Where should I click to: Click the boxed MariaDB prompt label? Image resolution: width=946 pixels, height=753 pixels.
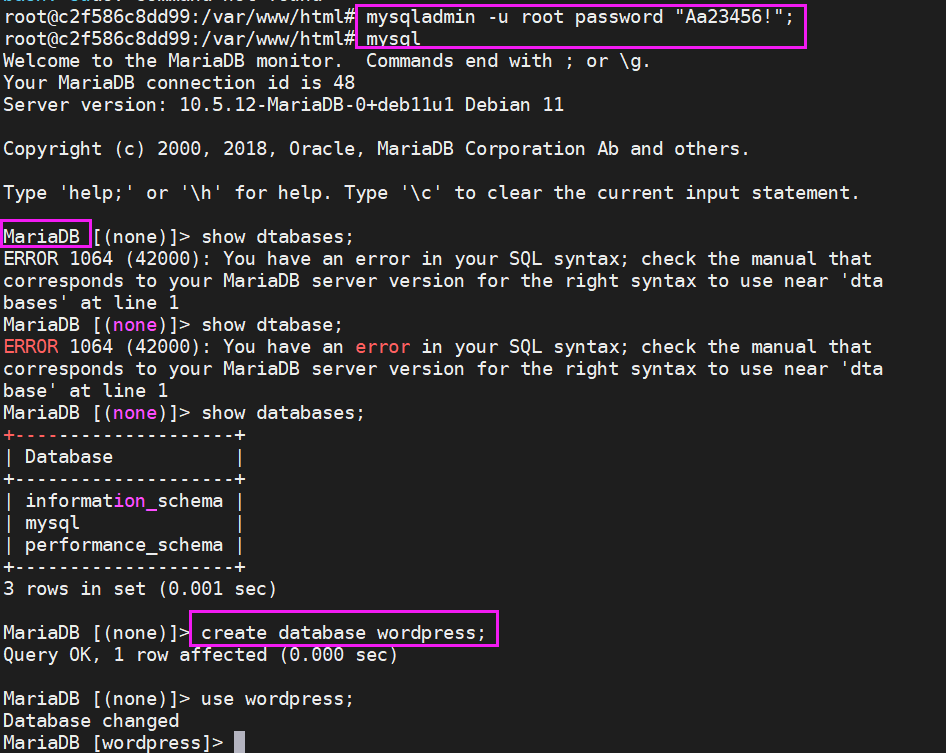[46, 237]
